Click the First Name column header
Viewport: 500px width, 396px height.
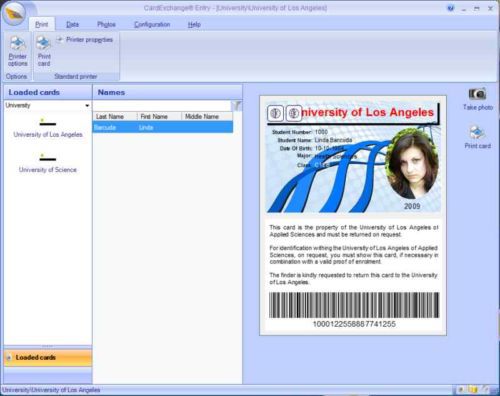(x=159, y=116)
